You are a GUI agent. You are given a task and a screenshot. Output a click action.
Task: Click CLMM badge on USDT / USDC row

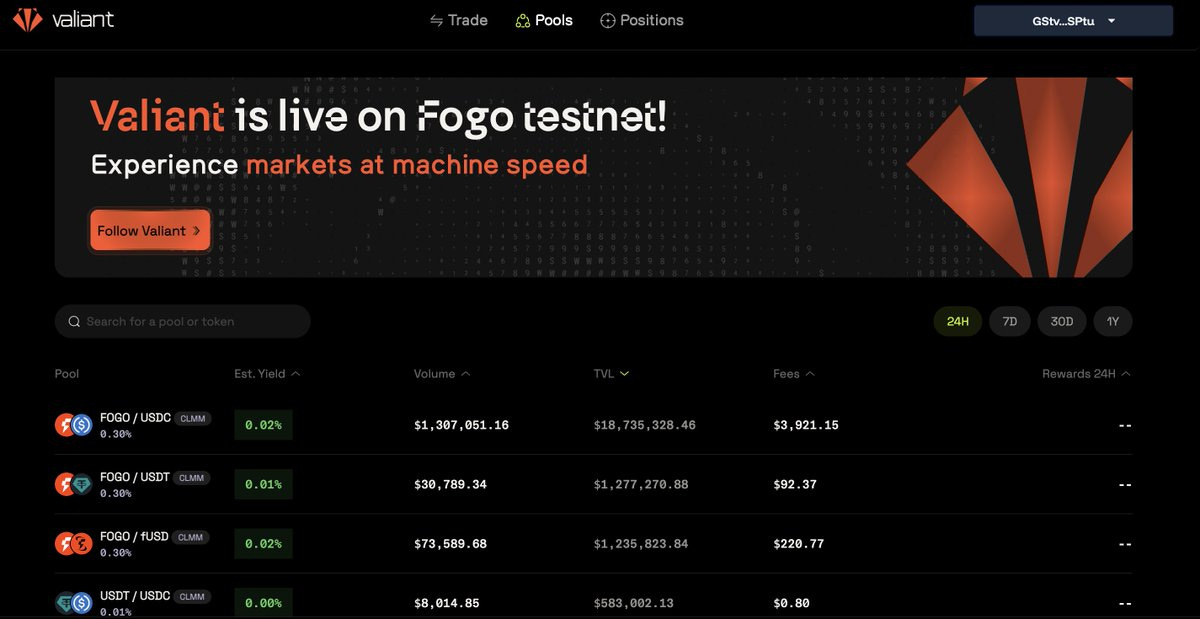193,597
